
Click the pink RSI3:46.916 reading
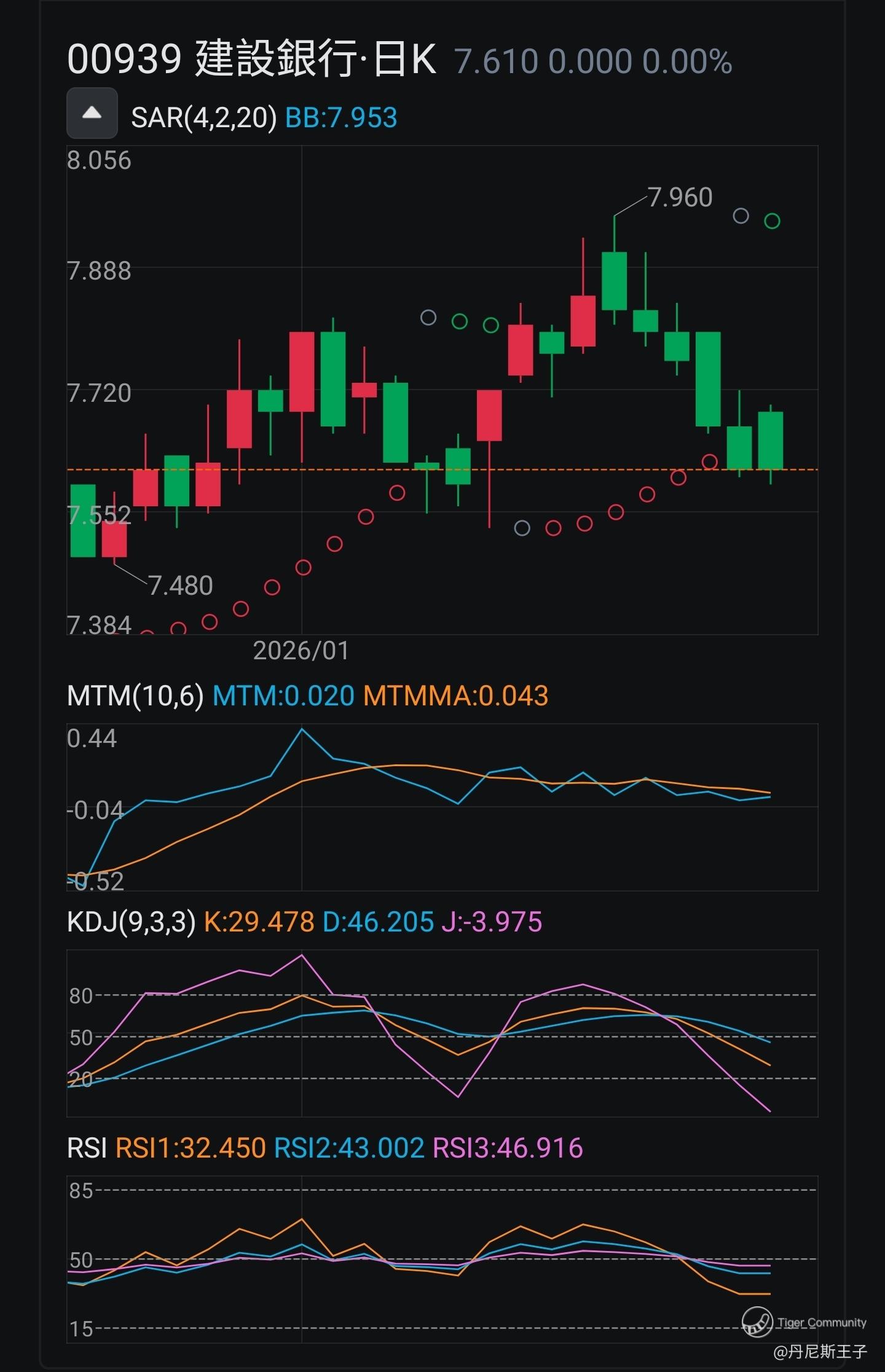click(508, 1148)
